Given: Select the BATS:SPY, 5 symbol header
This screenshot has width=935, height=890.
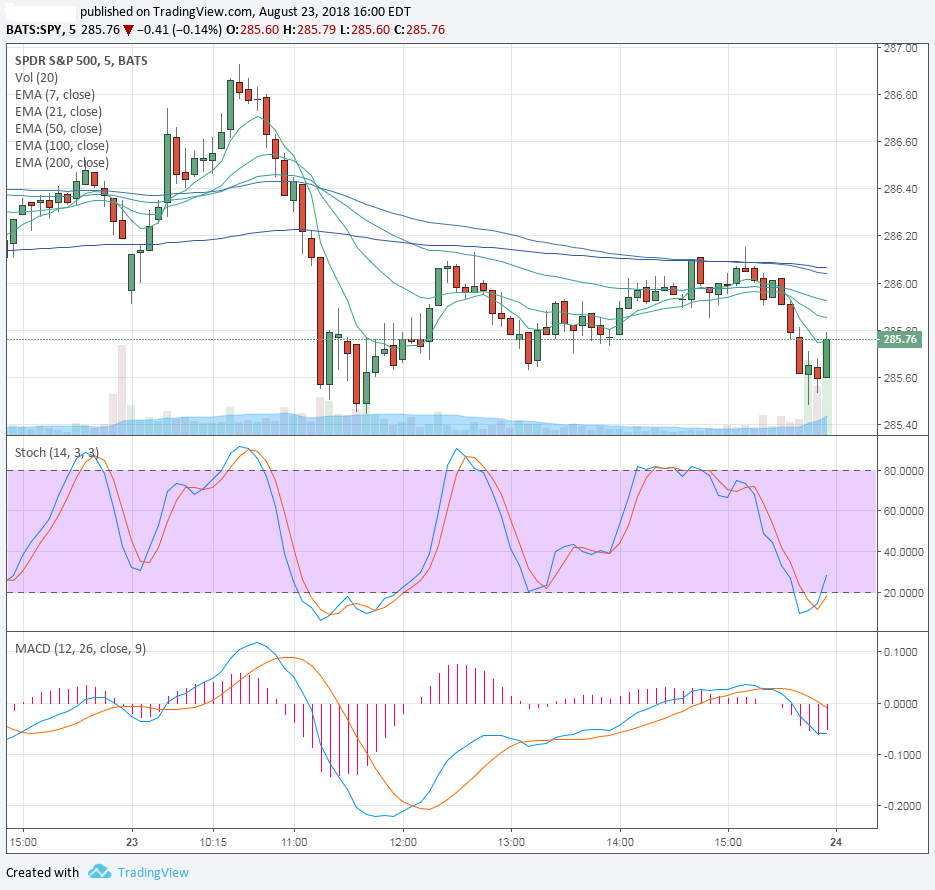Looking at the screenshot, I should click(41, 30).
